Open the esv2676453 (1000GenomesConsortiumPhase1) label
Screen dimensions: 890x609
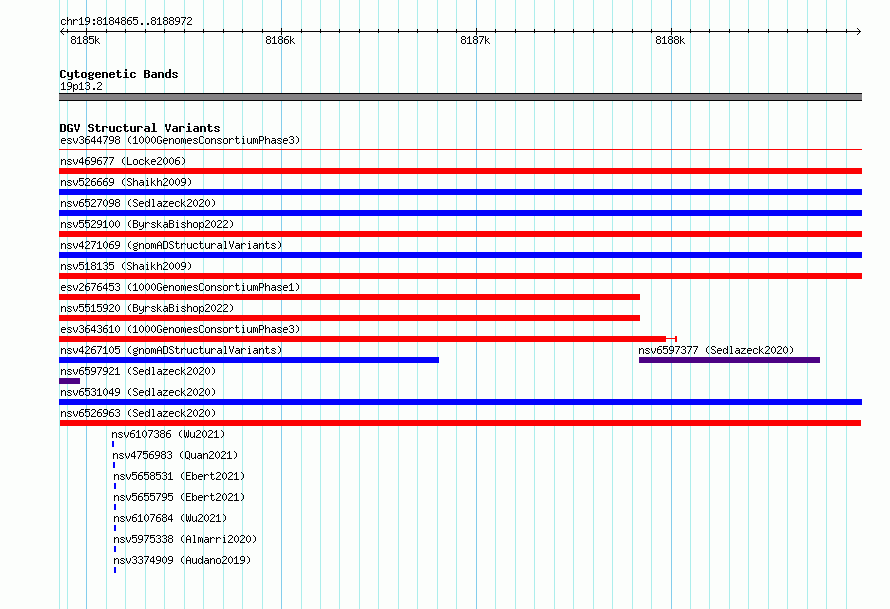(x=180, y=287)
